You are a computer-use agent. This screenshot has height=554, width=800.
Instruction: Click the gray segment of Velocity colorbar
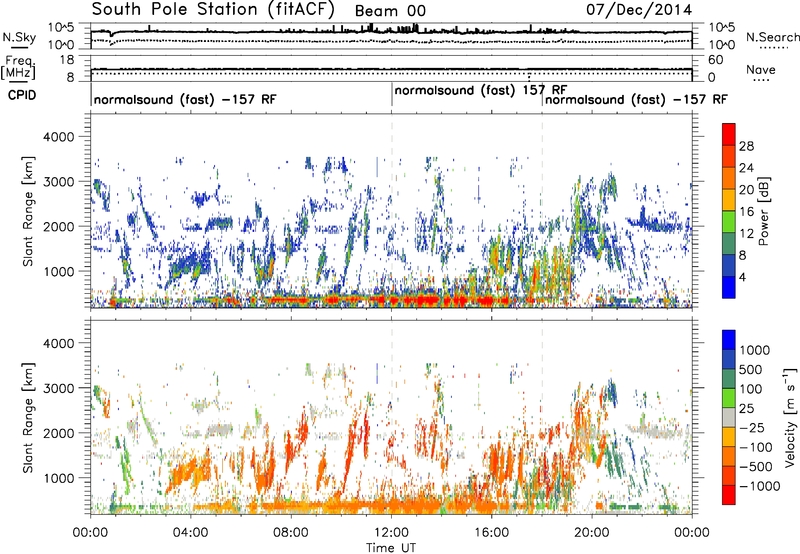[729, 417]
